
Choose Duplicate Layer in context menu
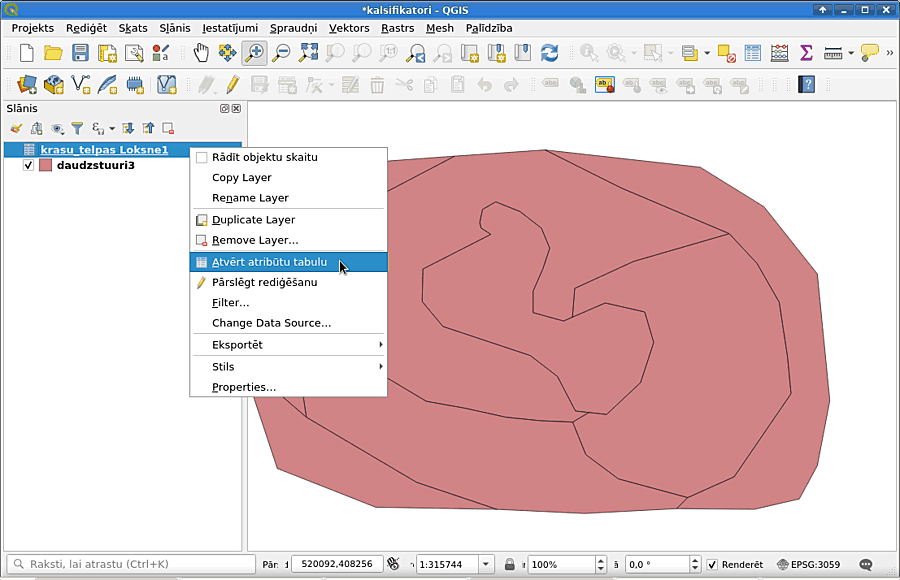[288, 219]
